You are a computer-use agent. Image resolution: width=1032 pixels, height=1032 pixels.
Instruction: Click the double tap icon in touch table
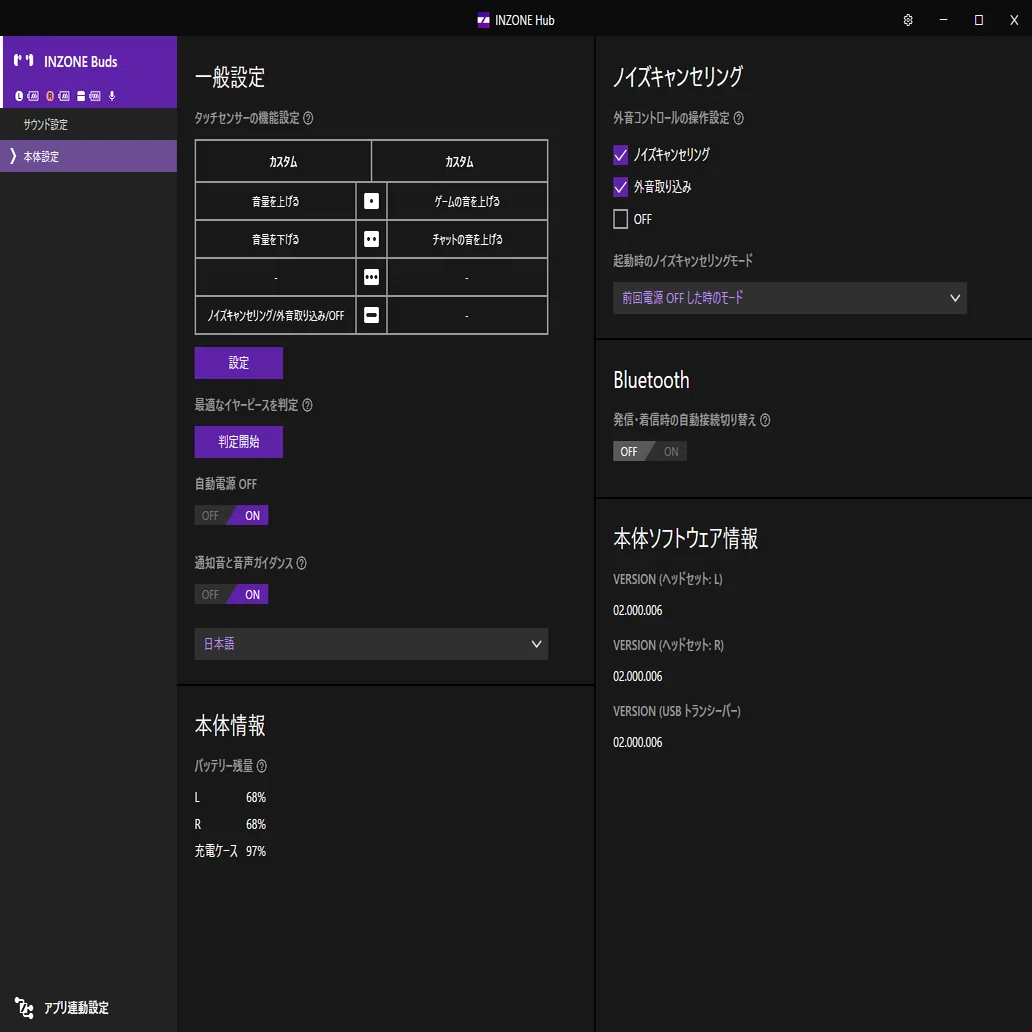[x=371, y=239]
